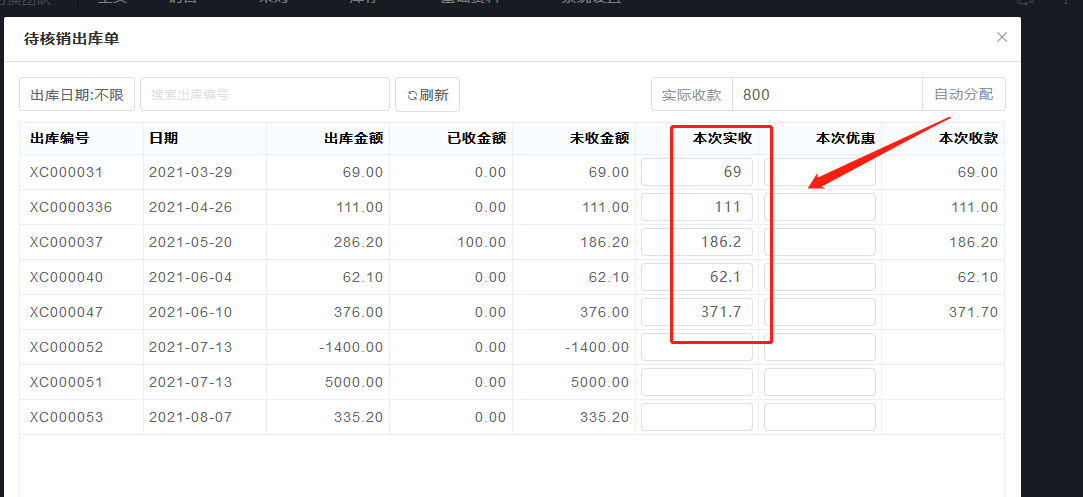
Task: Click the 出库编号 column header
Action: tap(60, 139)
